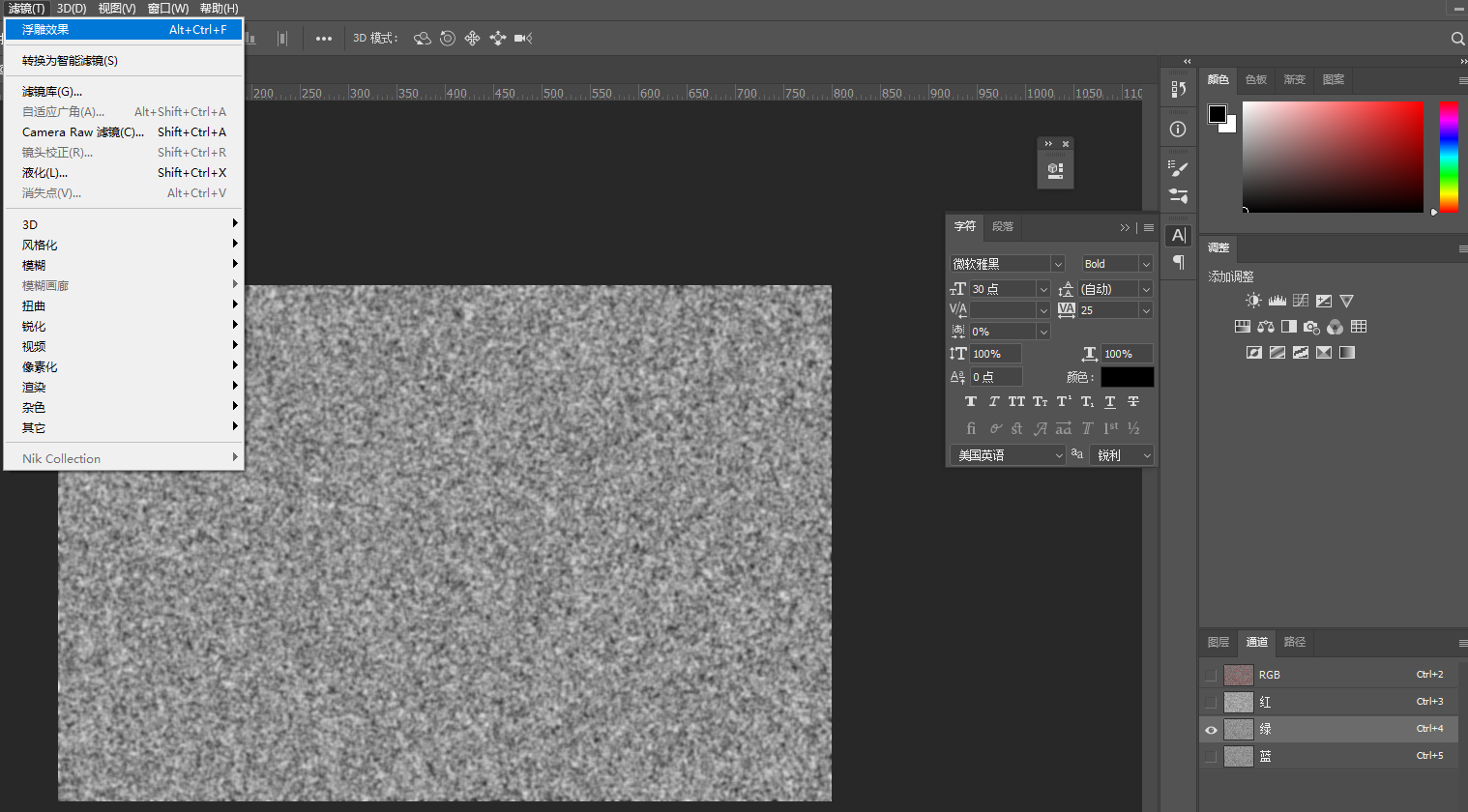Click the 30 点 font size field
Image resolution: width=1468 pixels, height=812 pixels.
click(x=1002, y=289)
